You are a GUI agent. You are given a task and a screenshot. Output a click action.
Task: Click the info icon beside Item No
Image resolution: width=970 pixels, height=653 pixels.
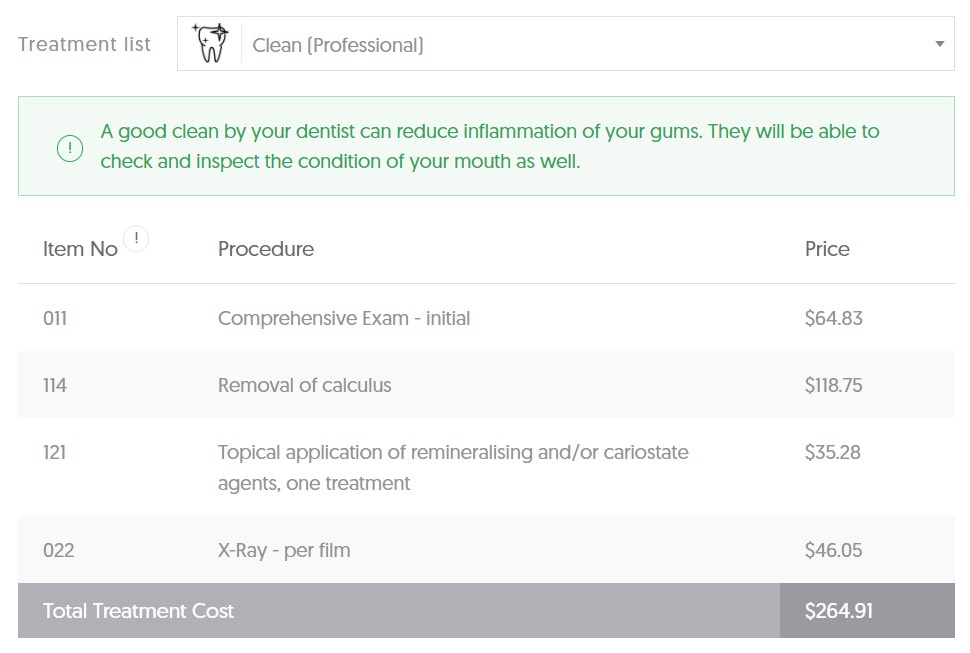[x=136, y=238]
